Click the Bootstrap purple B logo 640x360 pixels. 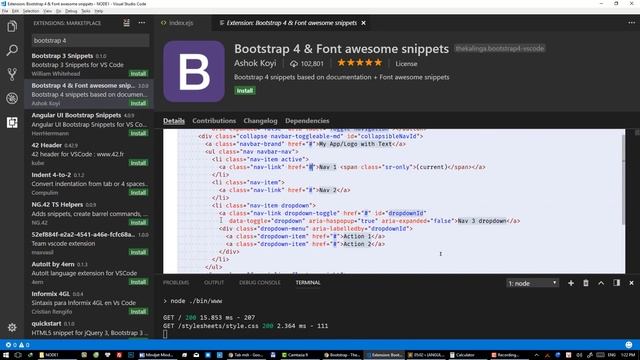(x=194, y=71)
